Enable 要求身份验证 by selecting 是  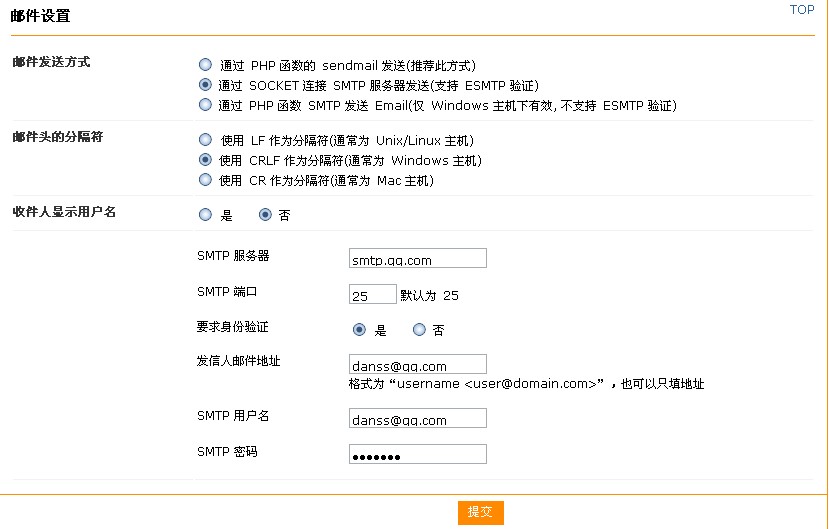[x=359, y=330]
